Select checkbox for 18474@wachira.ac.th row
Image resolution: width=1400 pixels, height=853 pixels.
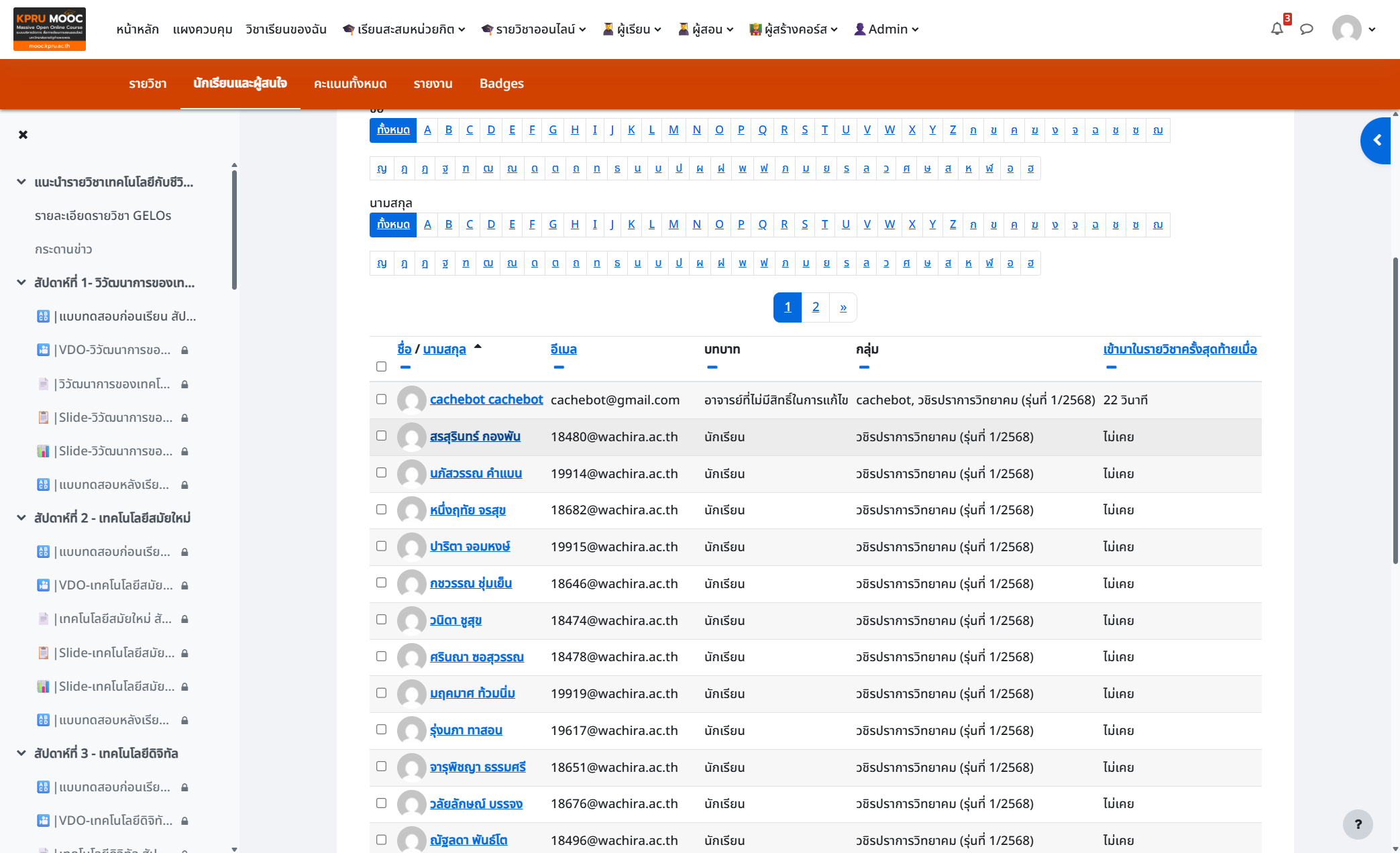(381, 620)
